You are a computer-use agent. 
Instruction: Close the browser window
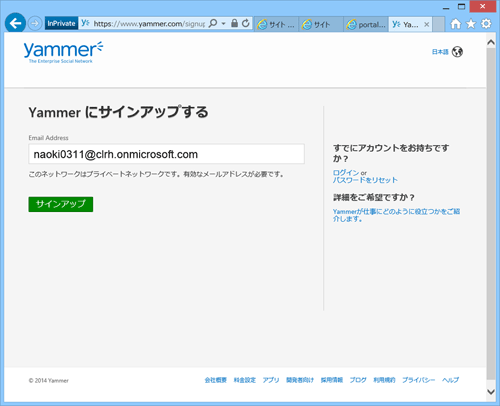[482, 7]
